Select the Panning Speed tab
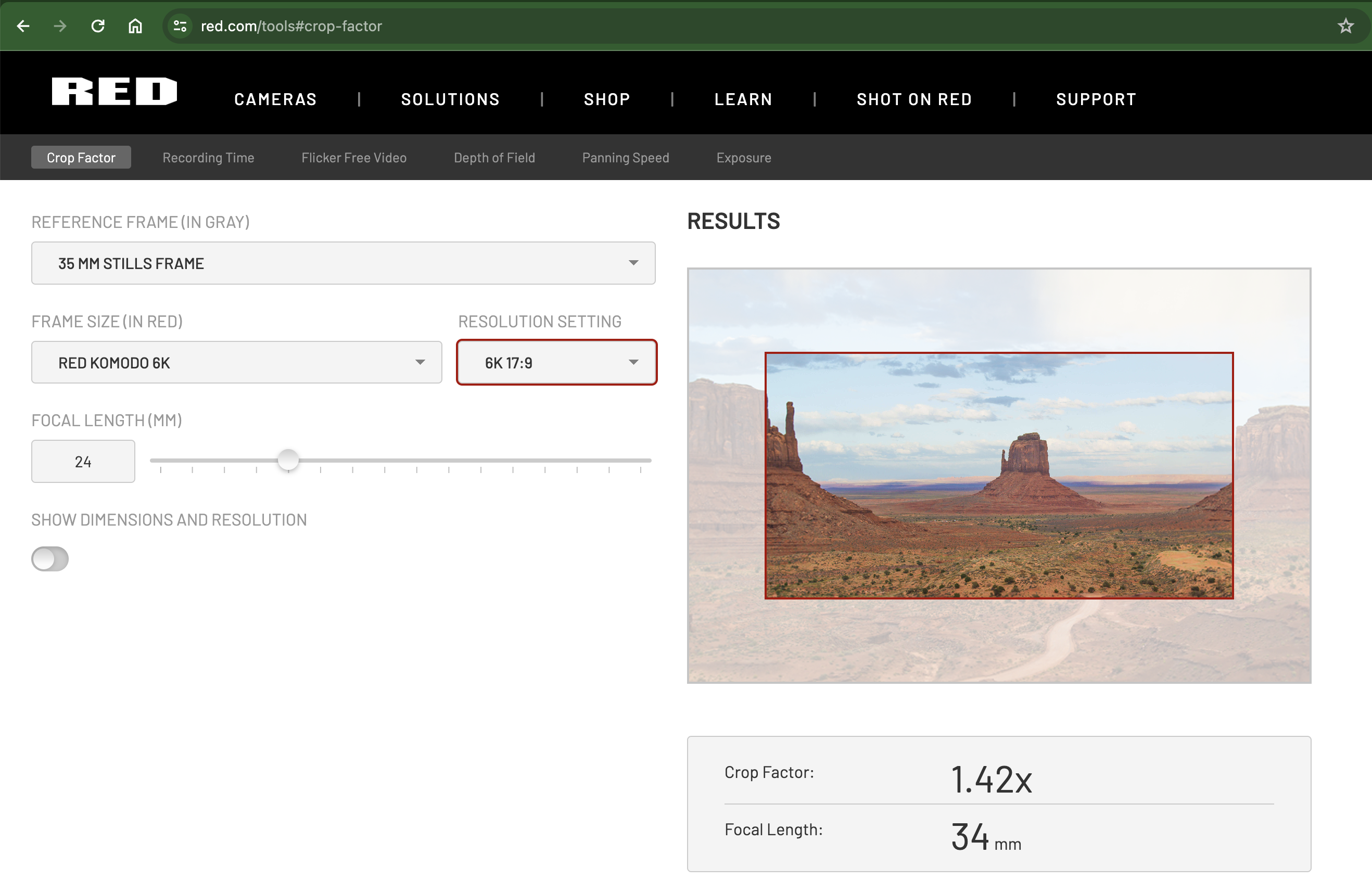Screen dimensions: 1372x893 point(626,157)
